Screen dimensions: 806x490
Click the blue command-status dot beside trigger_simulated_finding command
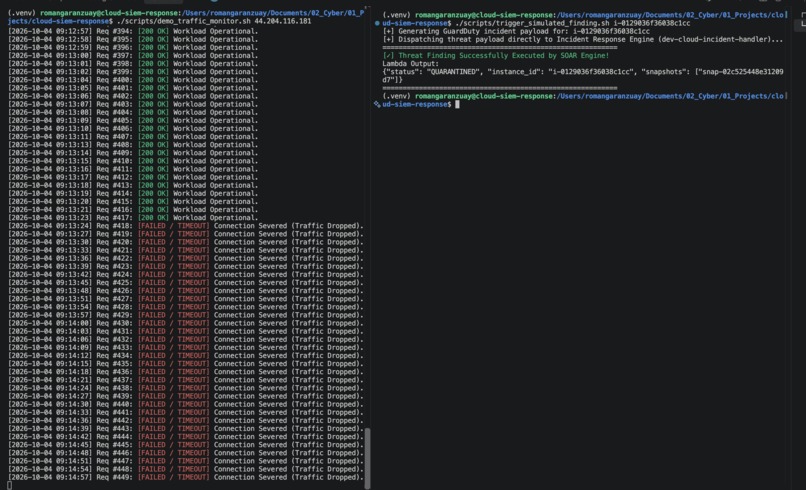[377, 23]
